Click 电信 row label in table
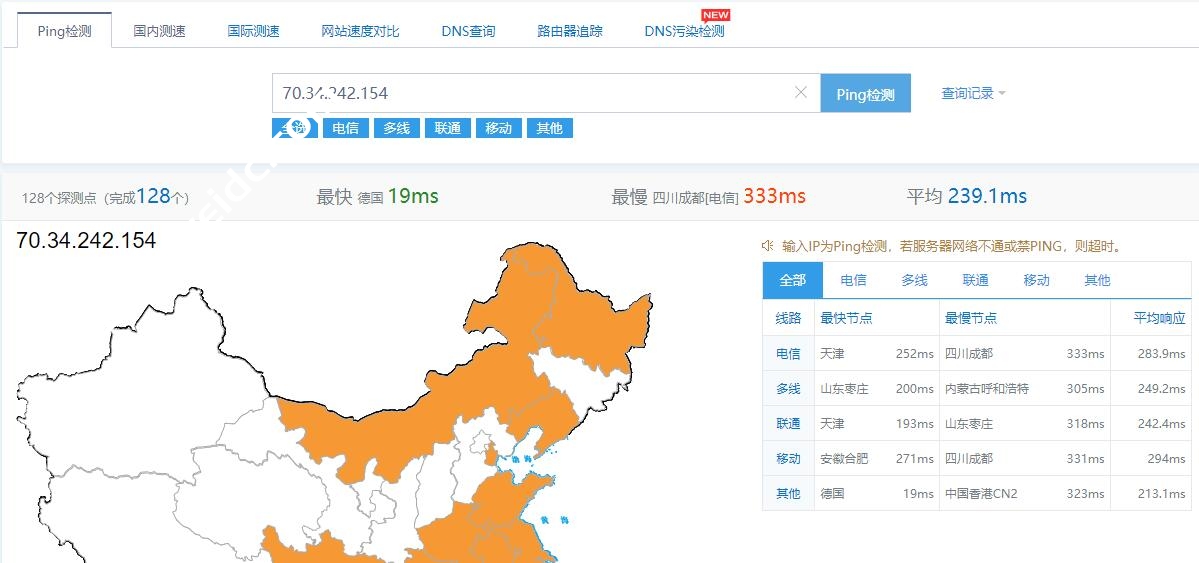1199x563 pixels. pyautogui.click(x=788, y=353)
